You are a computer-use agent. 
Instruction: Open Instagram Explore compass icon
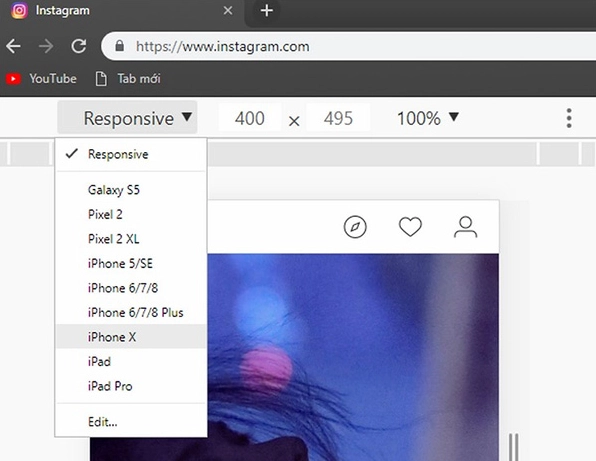click(x=355, y=227)
